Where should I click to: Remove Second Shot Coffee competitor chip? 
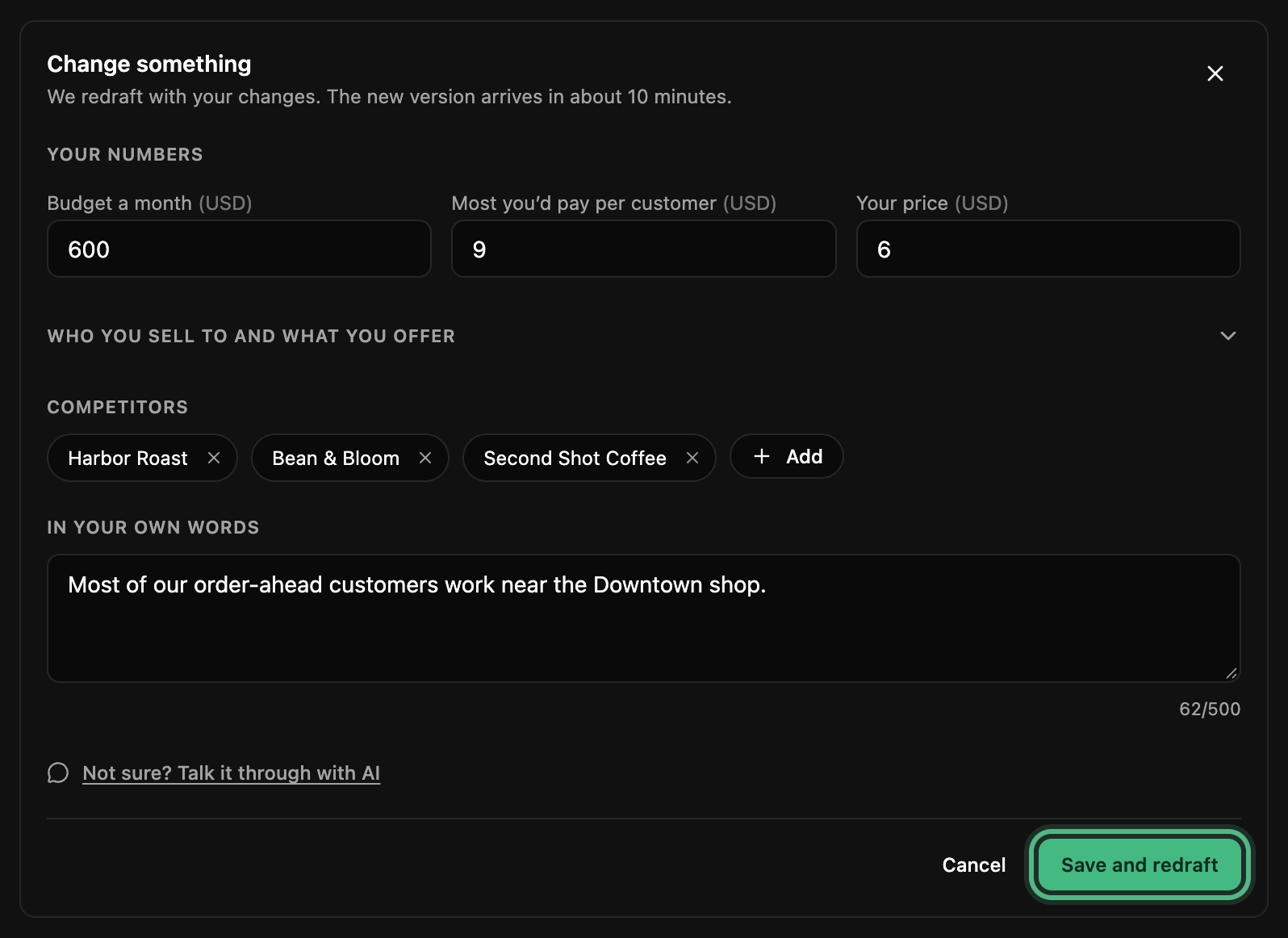(692, 458)
